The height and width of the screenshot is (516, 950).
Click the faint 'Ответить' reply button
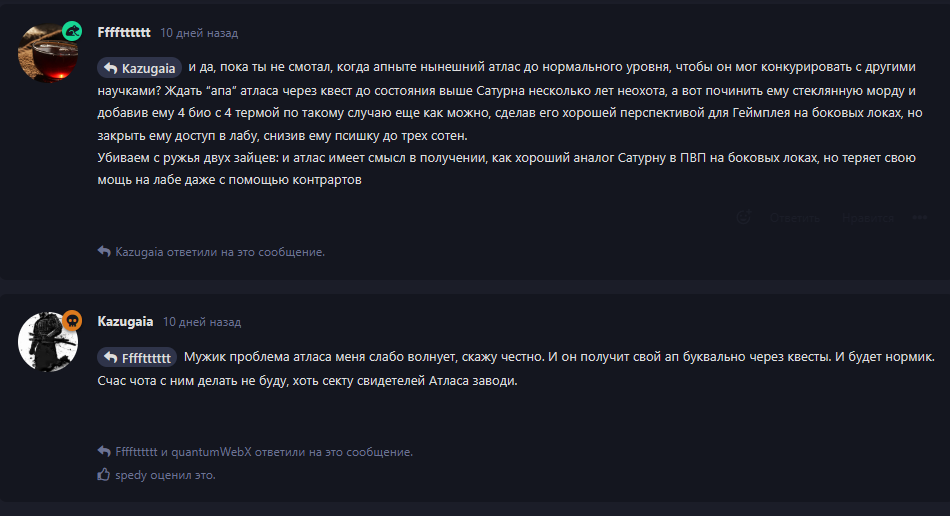pos(794,218)
